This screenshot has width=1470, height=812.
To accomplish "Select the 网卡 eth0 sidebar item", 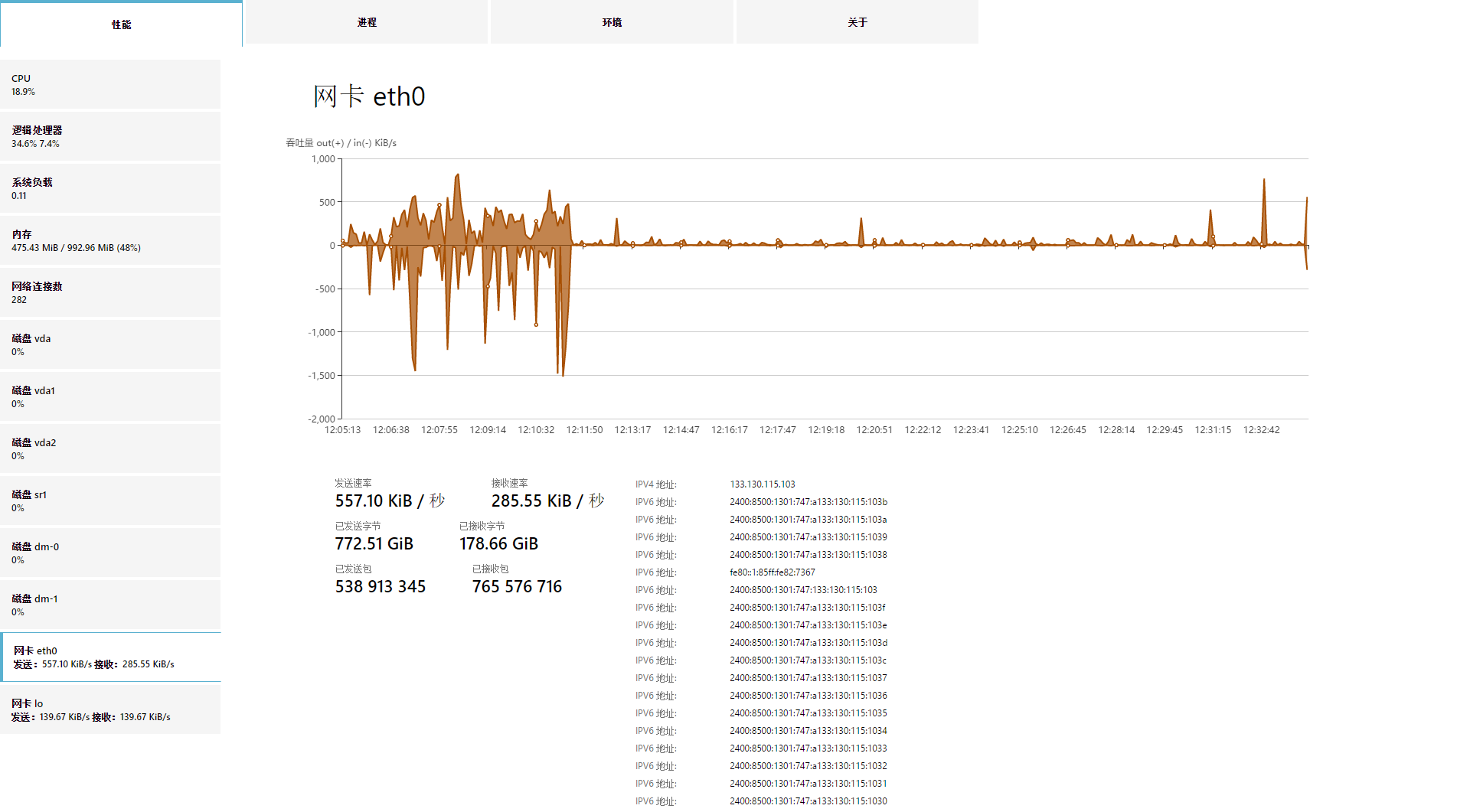I will tap(110, 657).
